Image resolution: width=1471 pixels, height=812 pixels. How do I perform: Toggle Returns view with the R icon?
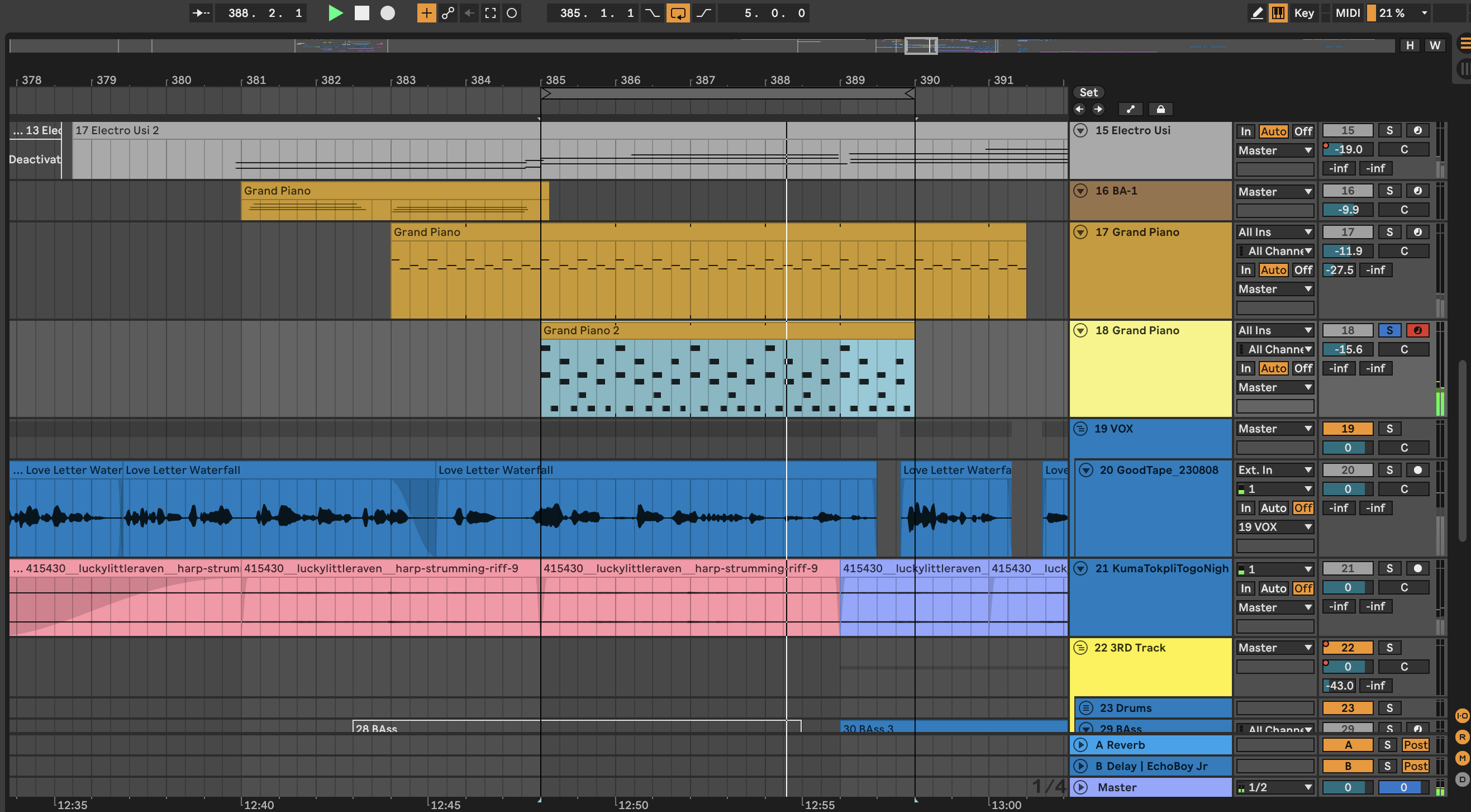point(1462,737)
